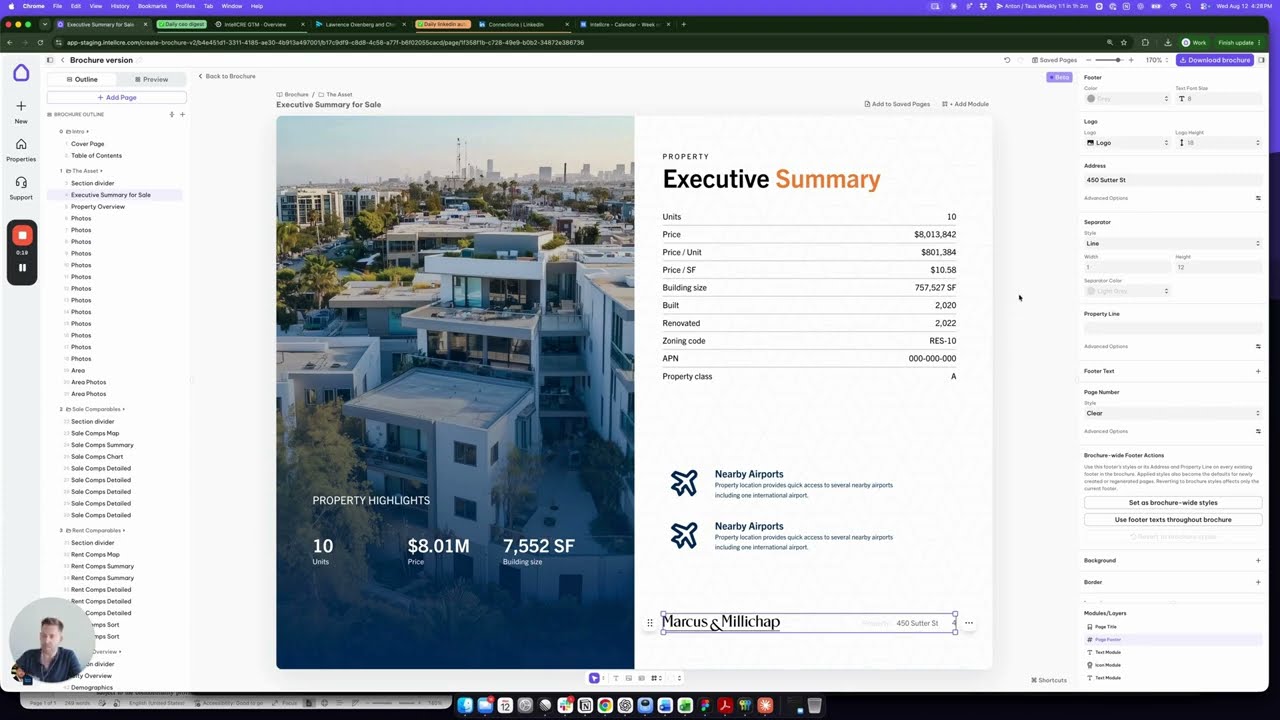Click drag handle icon left of footer
Image resolution: width=1280 pixels, height=720 pixels.
pyautogui.click(x=650, y=623)
